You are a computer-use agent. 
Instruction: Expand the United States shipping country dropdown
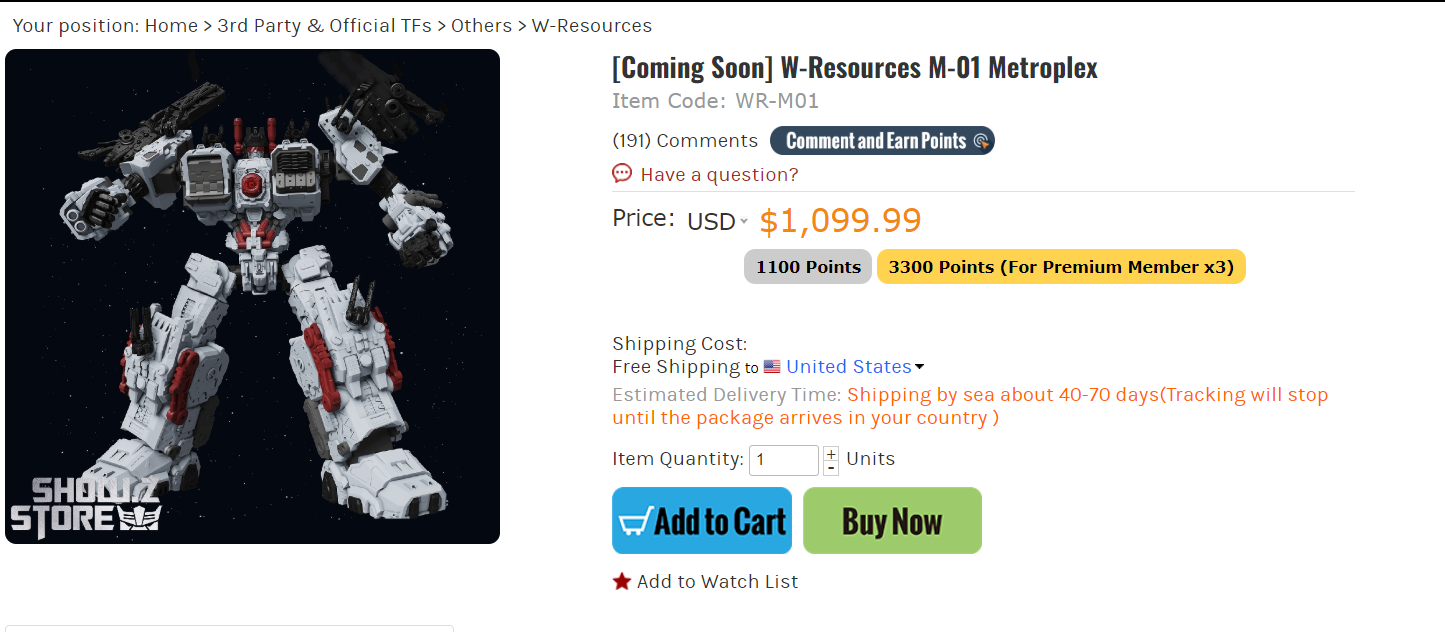(919, 367)
